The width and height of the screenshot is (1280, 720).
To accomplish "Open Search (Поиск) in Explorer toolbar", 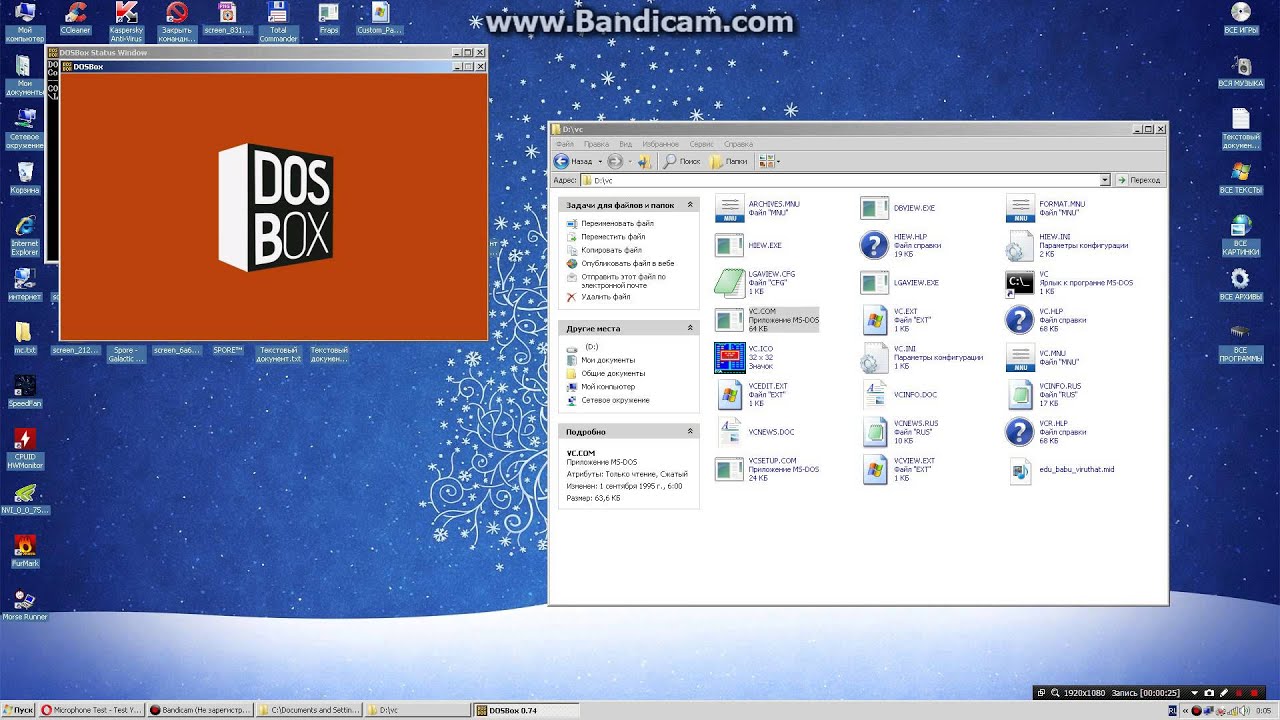I will [681, 161].
